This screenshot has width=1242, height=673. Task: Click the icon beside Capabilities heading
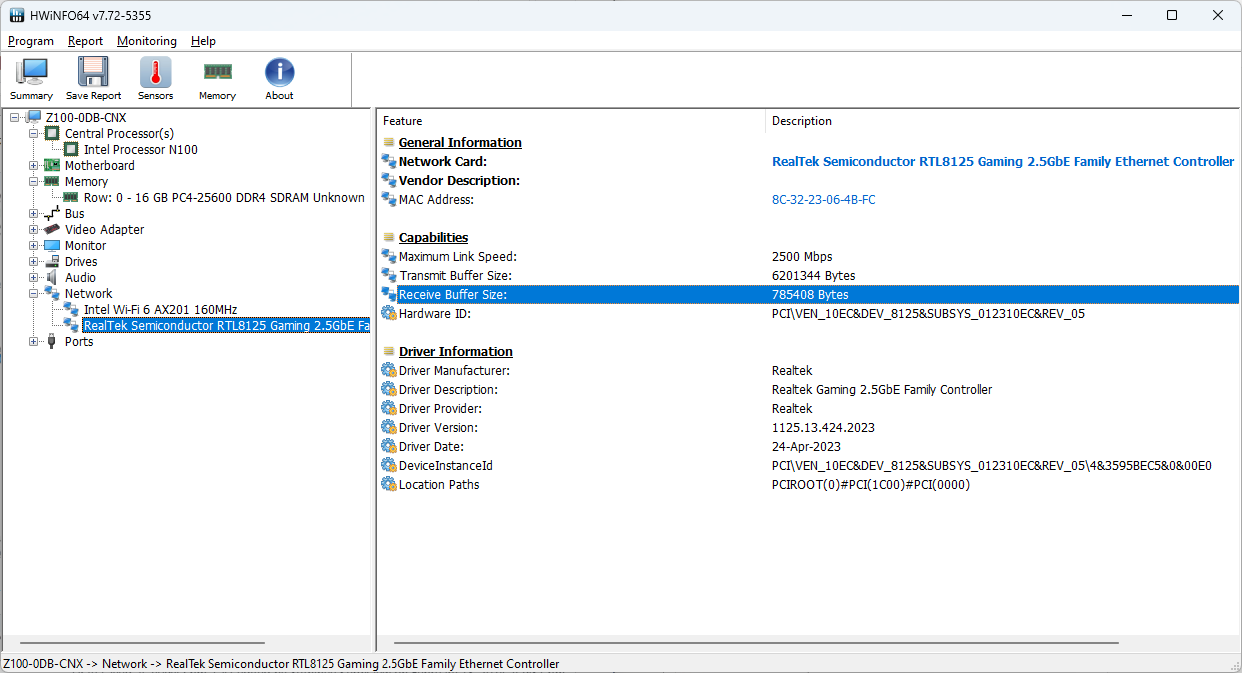389,237
